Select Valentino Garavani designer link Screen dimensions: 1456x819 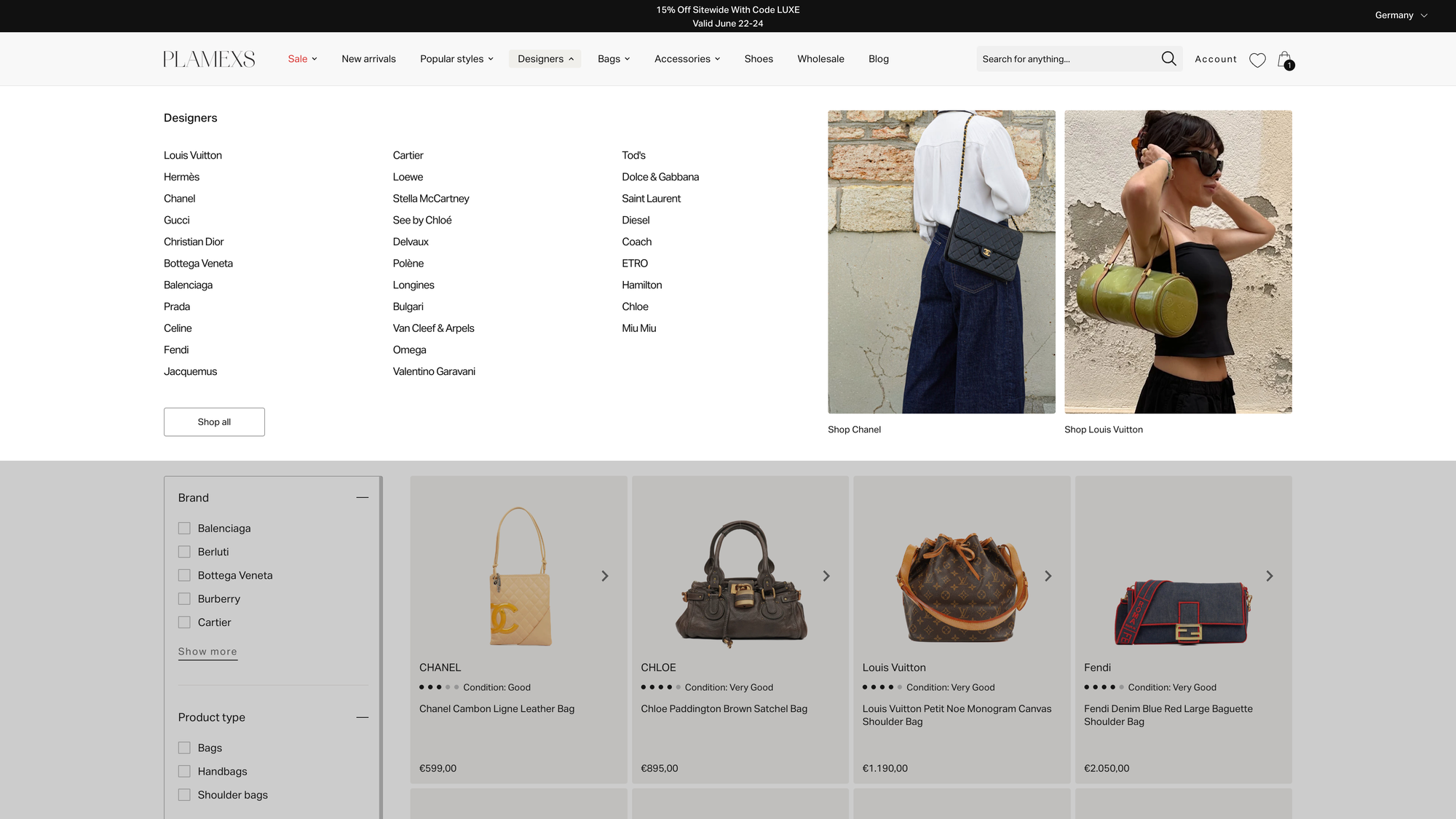[434, 371]
